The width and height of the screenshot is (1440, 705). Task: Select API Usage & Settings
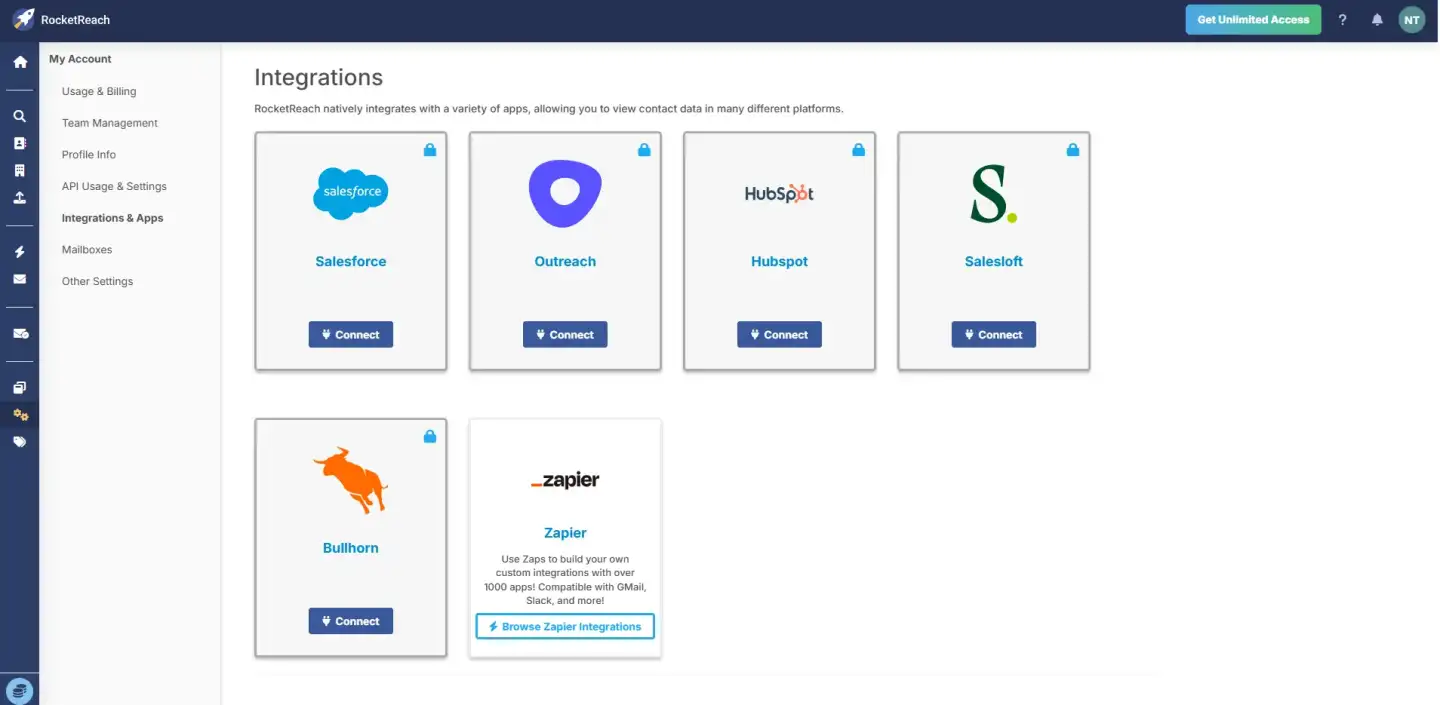click(x=114, y=186)
